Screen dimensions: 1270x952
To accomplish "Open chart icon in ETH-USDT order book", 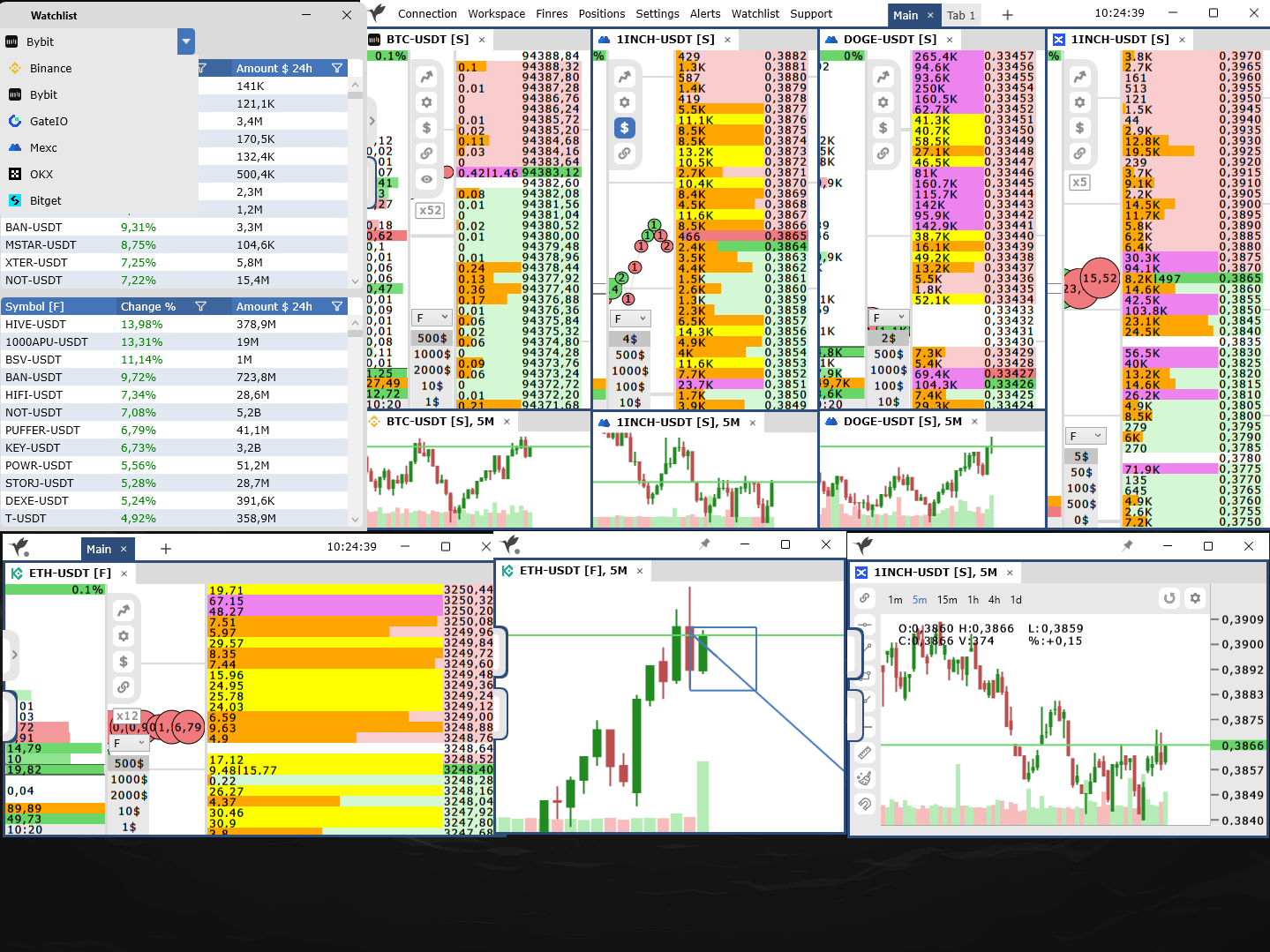I will (x=124, y=611).
